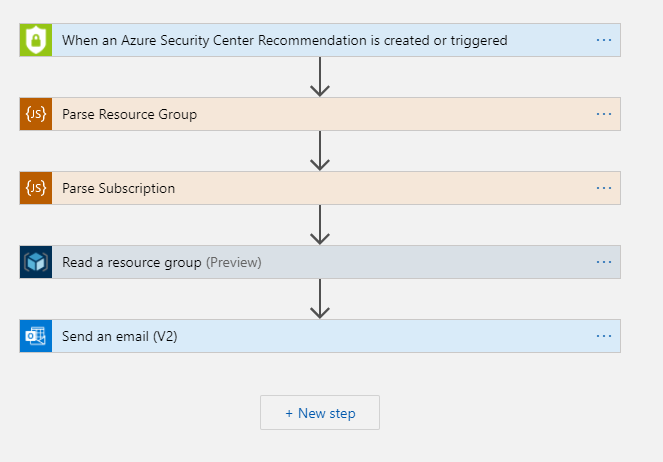This screenshot has height=462, width=663.
Task: Click the Outlook icon on Send an email
Action: 36,336
